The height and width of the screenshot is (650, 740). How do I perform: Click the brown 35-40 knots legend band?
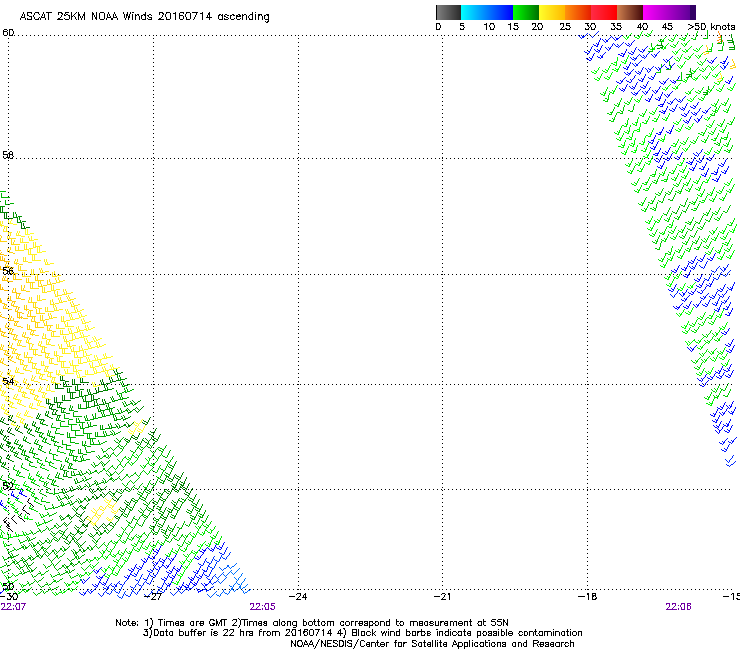630,12
